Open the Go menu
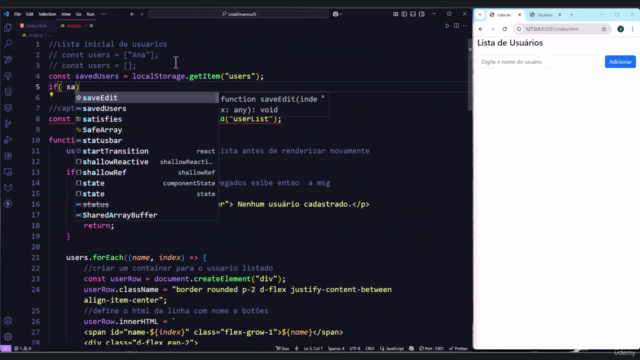 click(x=78, y=14)
